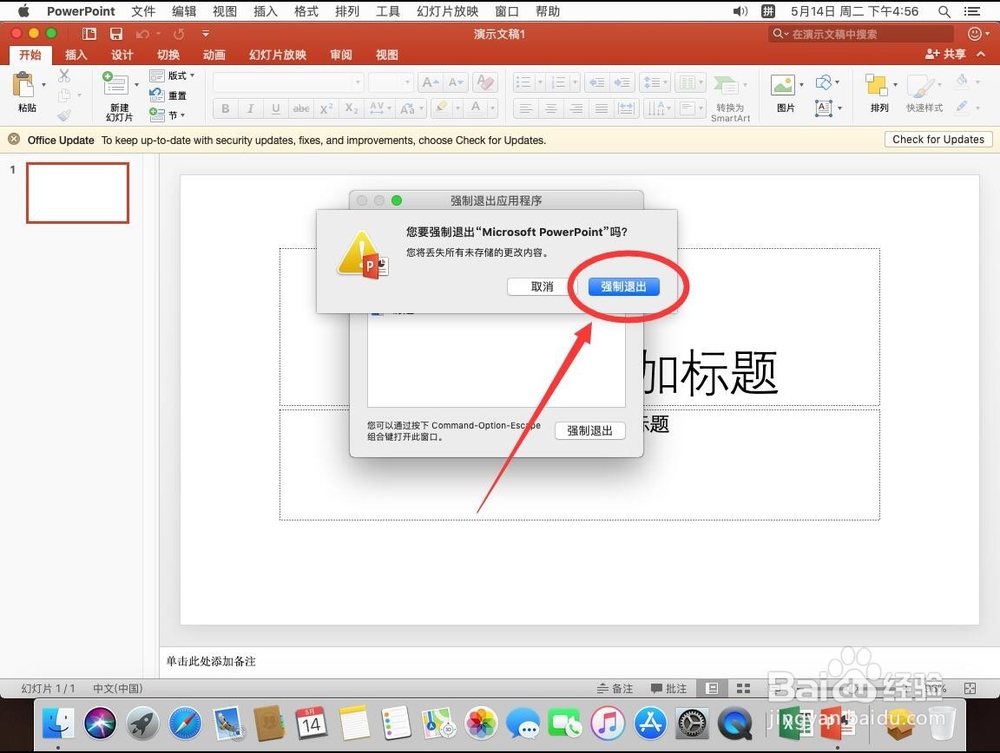Click the 粘贴 paste icon
The height and width of the screenshot is (753, 1000).
coord(24,86)
